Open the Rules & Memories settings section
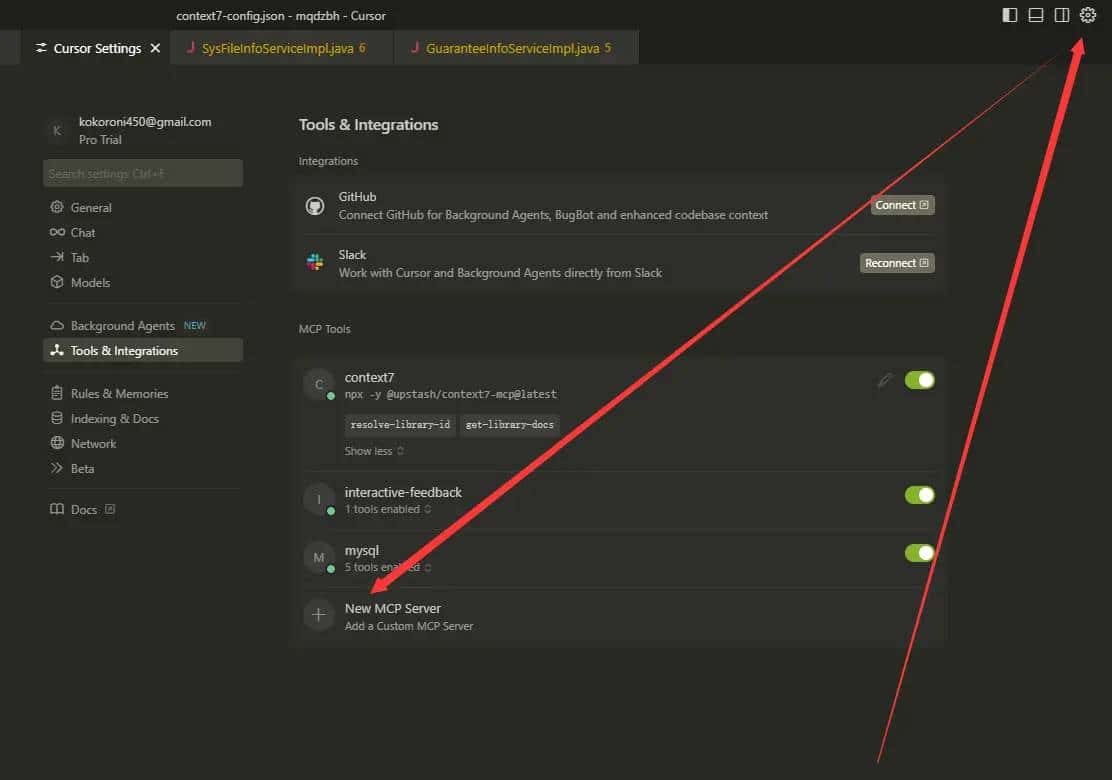Image resolution: width=1112 pixels, height=780 pixels. (x=119, y=393)
